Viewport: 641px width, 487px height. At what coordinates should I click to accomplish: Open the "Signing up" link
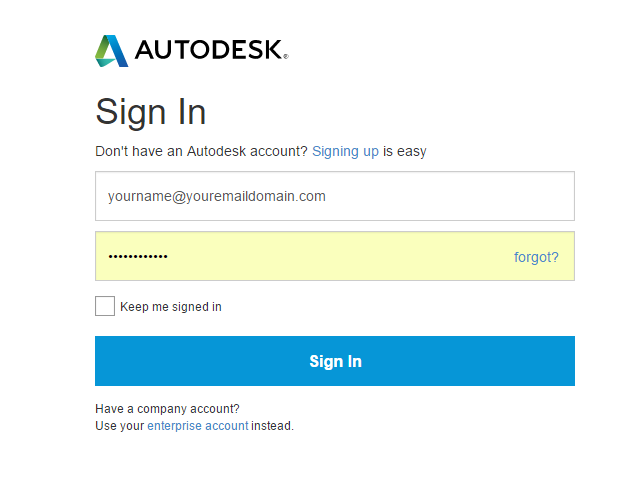345,151
